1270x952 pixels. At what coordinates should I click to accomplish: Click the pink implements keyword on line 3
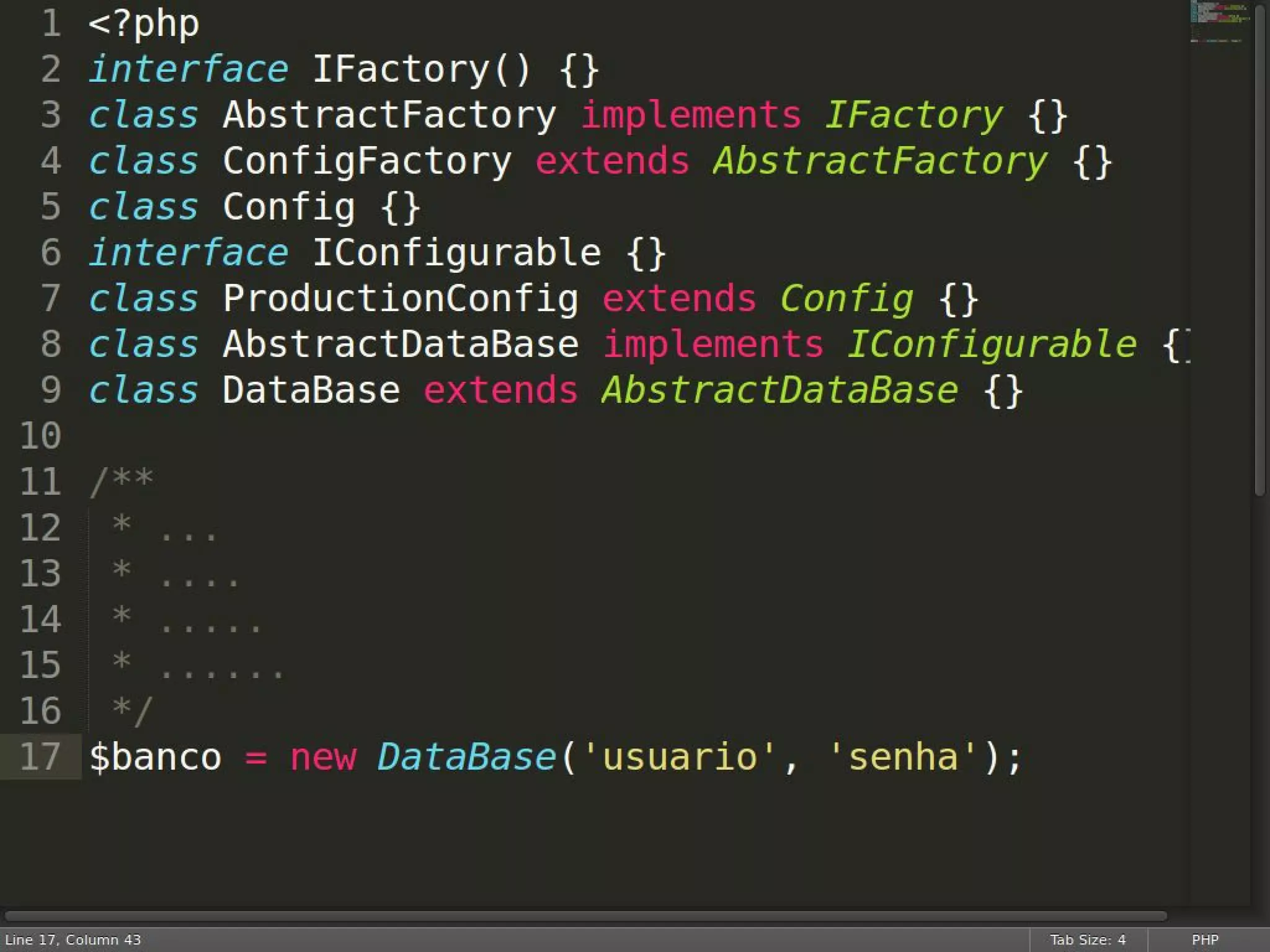[x=691, y=115]
